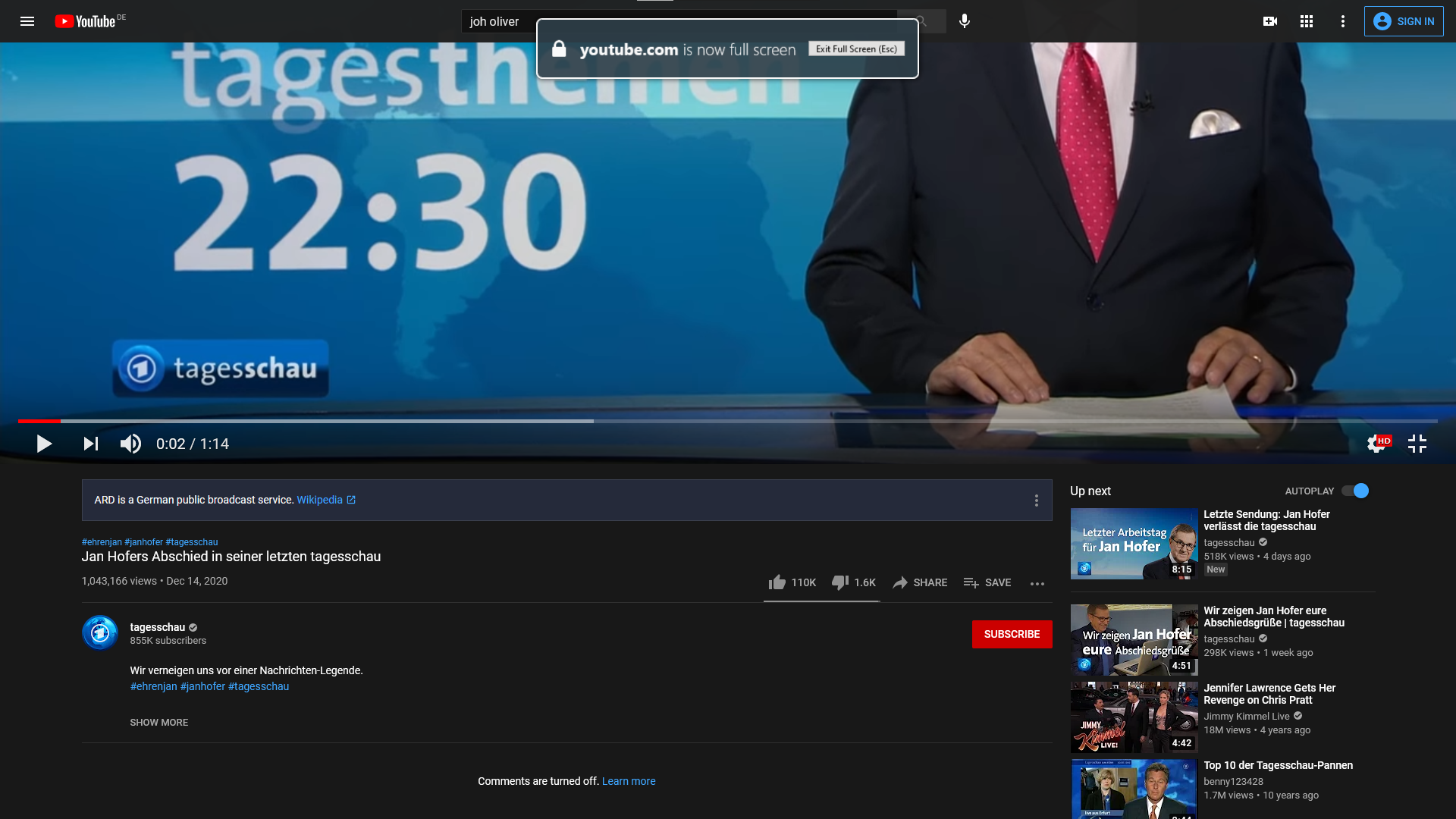
Task: Open the ARD info panel options menu
Action: click(1036, 500)
